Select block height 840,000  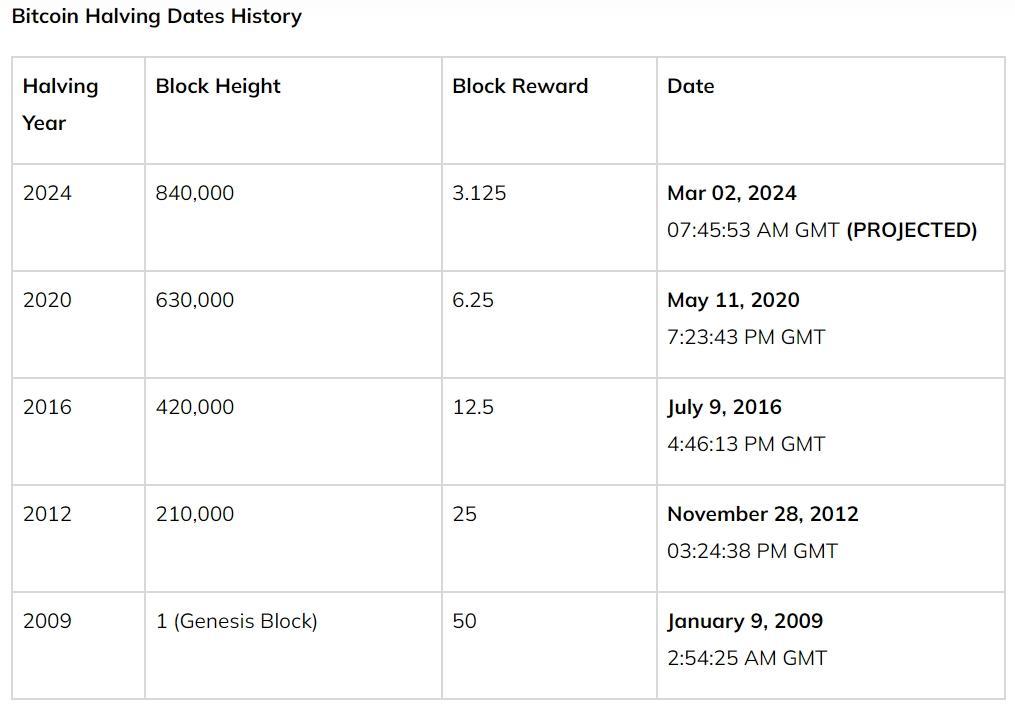[194, 193]
